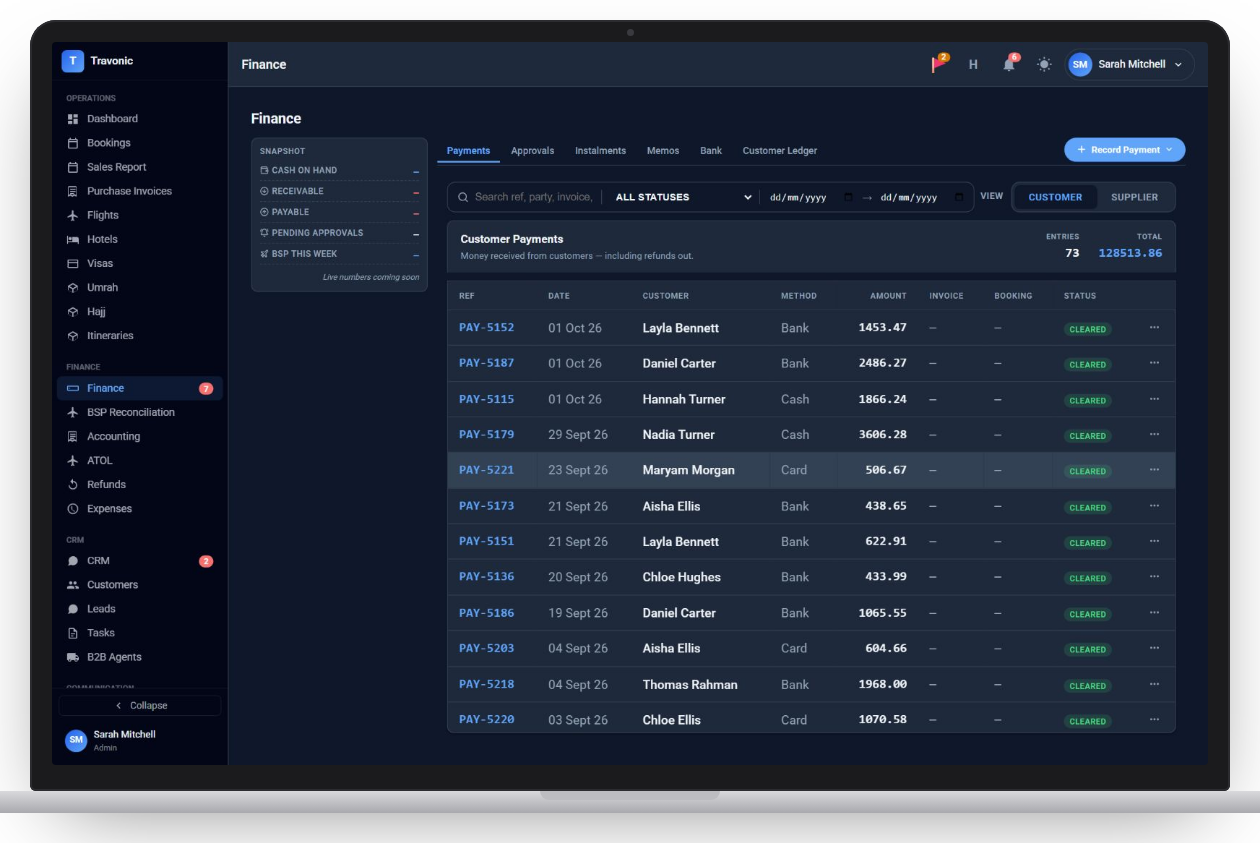Open Sarah Mitchell user menu dropdown

pos(1130,64)
